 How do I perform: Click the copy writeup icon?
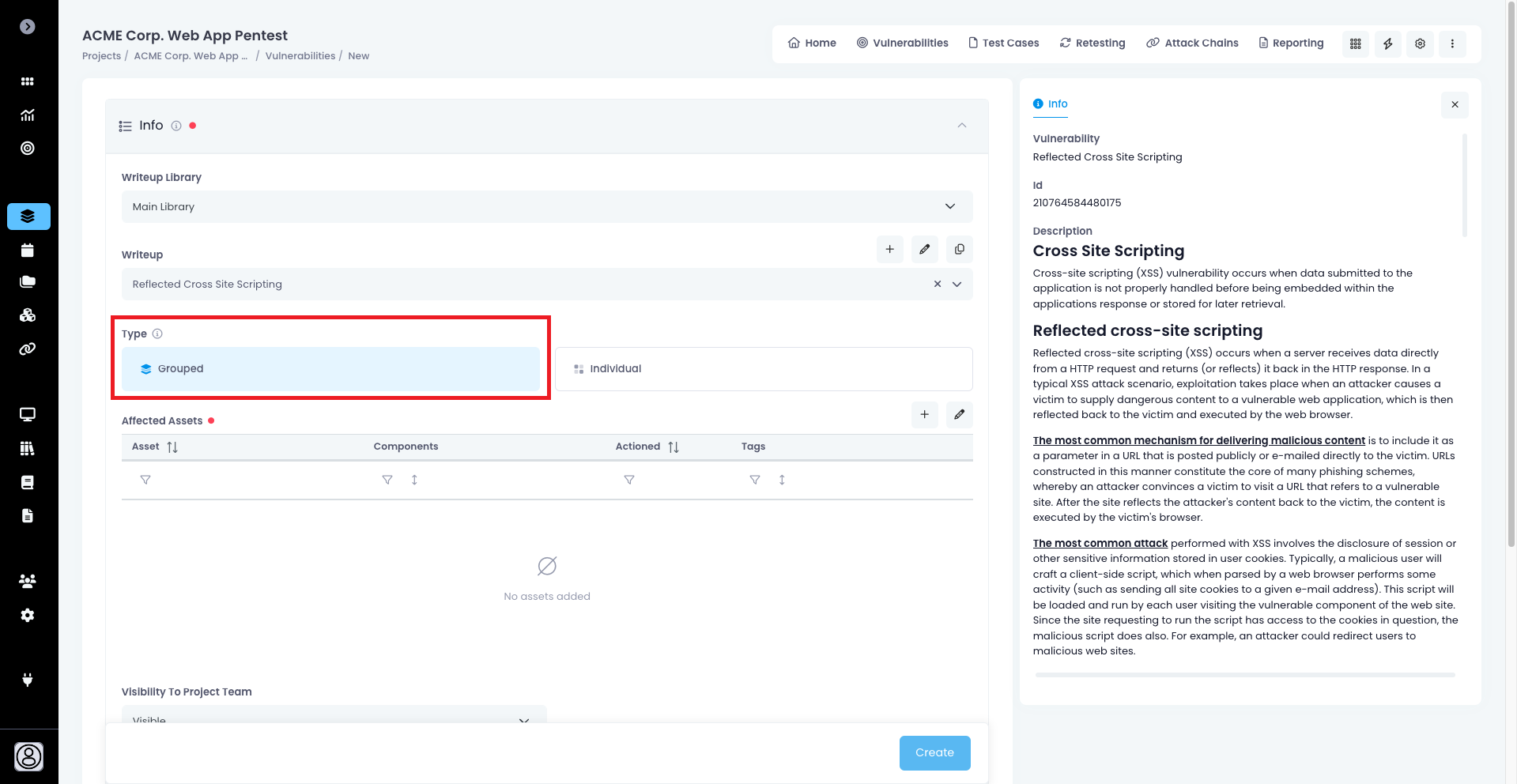pos(959,250)
